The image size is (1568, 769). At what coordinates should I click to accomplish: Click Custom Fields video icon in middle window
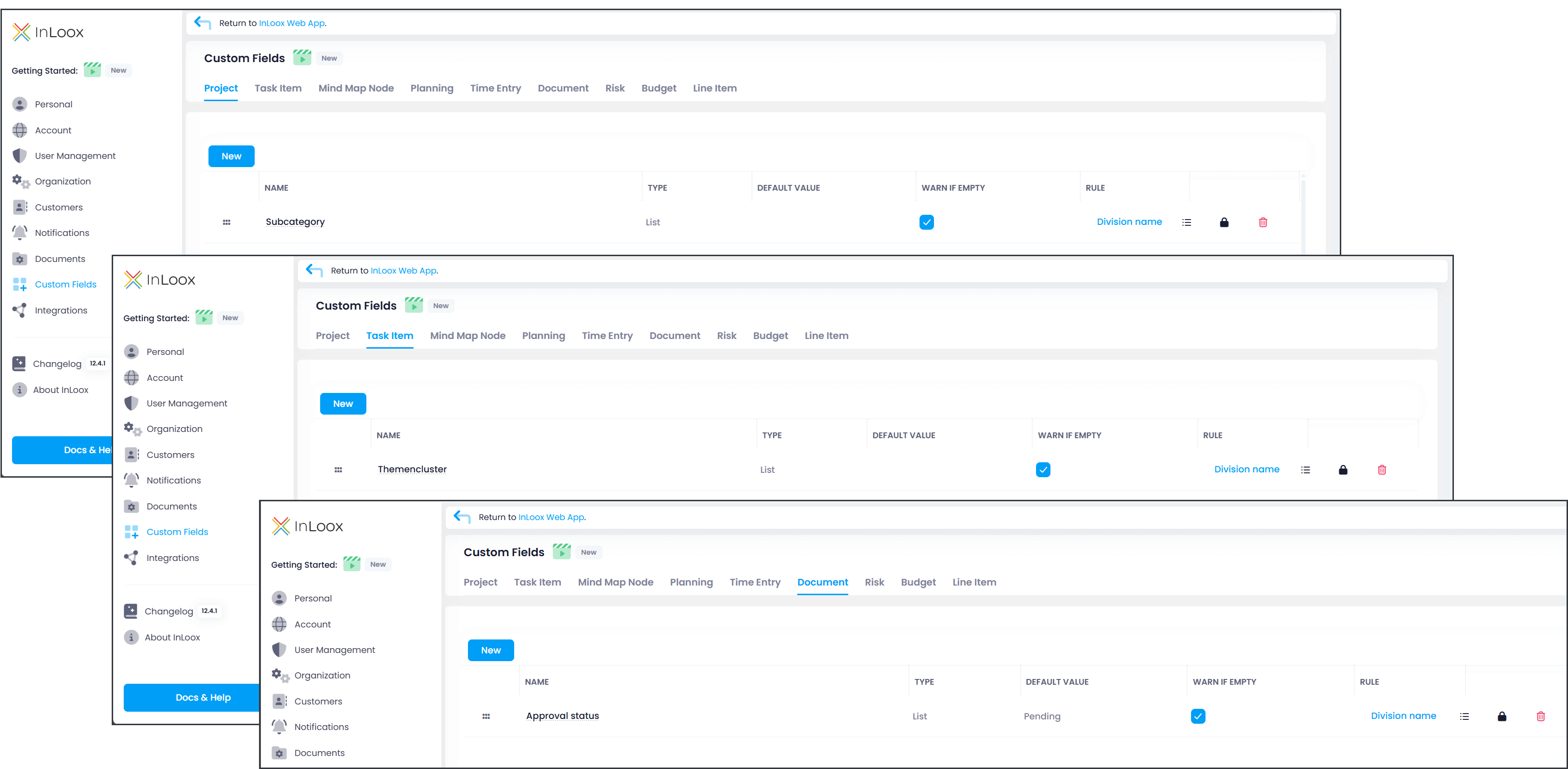[x=414, y=305]
